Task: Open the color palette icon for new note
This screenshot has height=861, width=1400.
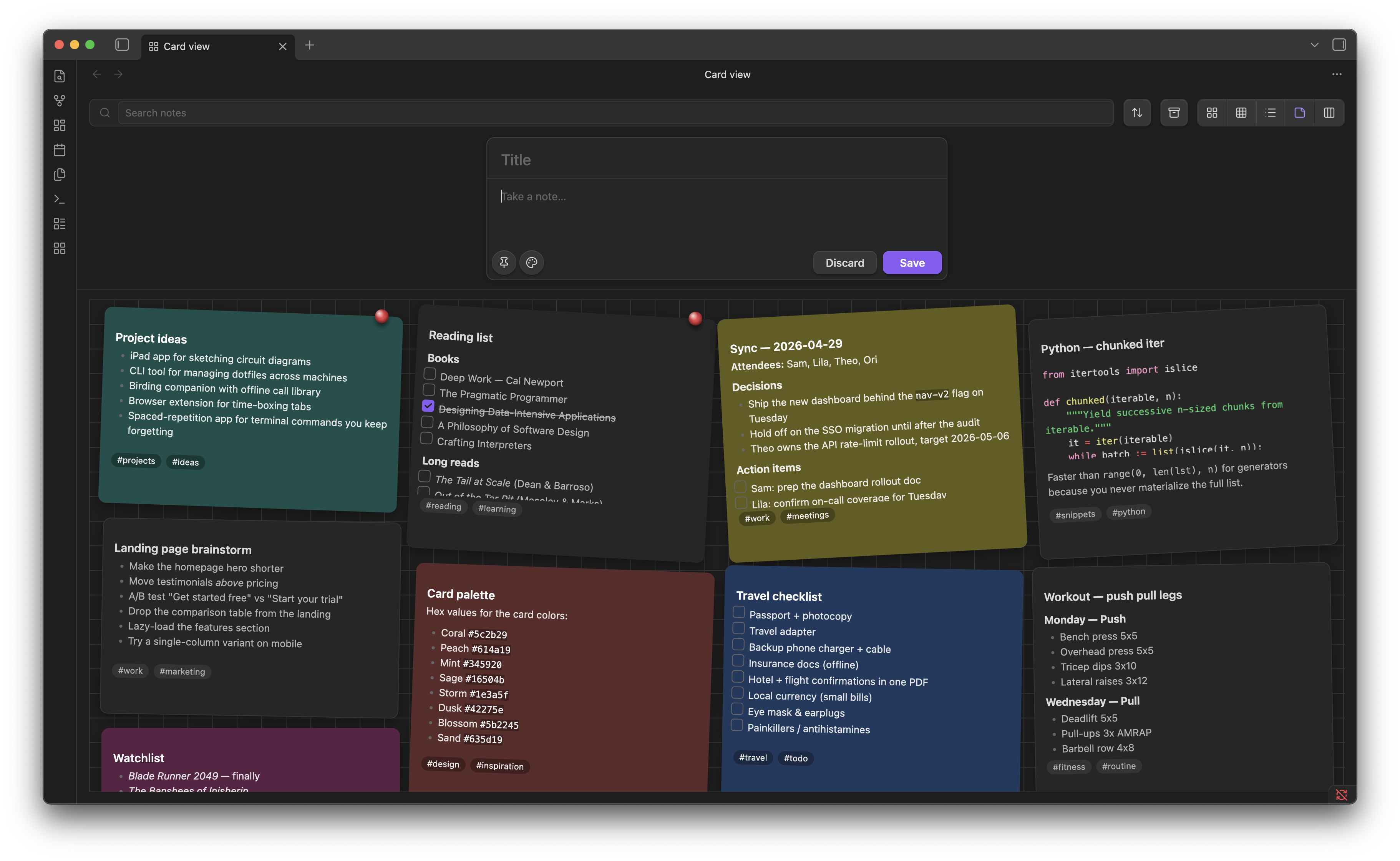Action: click(x=532, y=263)
